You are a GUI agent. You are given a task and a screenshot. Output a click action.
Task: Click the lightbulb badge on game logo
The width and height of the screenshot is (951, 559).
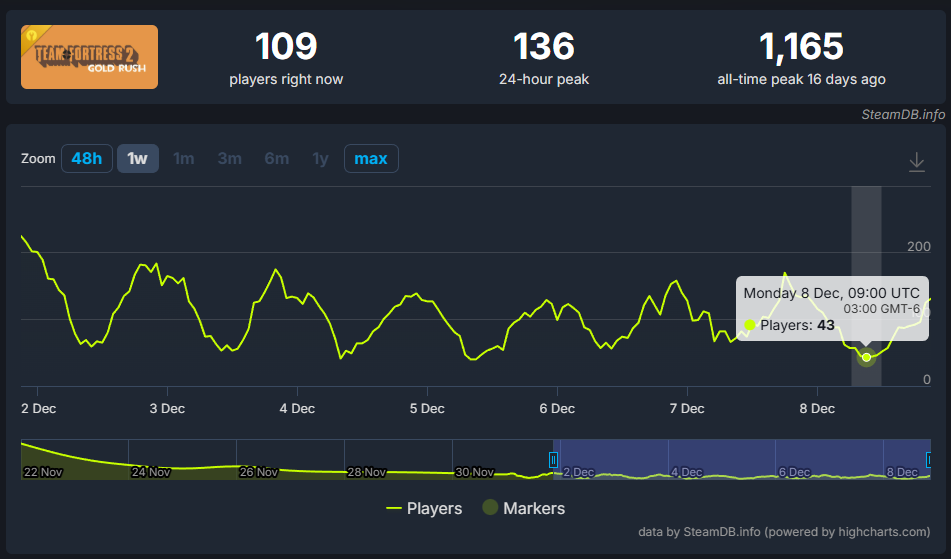click(x=32, y=36)
